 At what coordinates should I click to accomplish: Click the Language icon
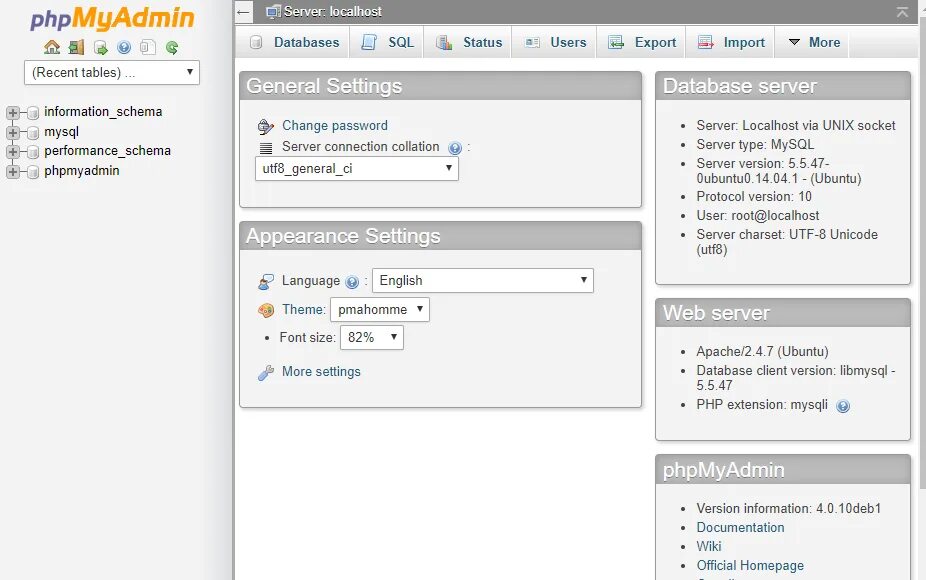pyautogui.click(x=266, y=282)
